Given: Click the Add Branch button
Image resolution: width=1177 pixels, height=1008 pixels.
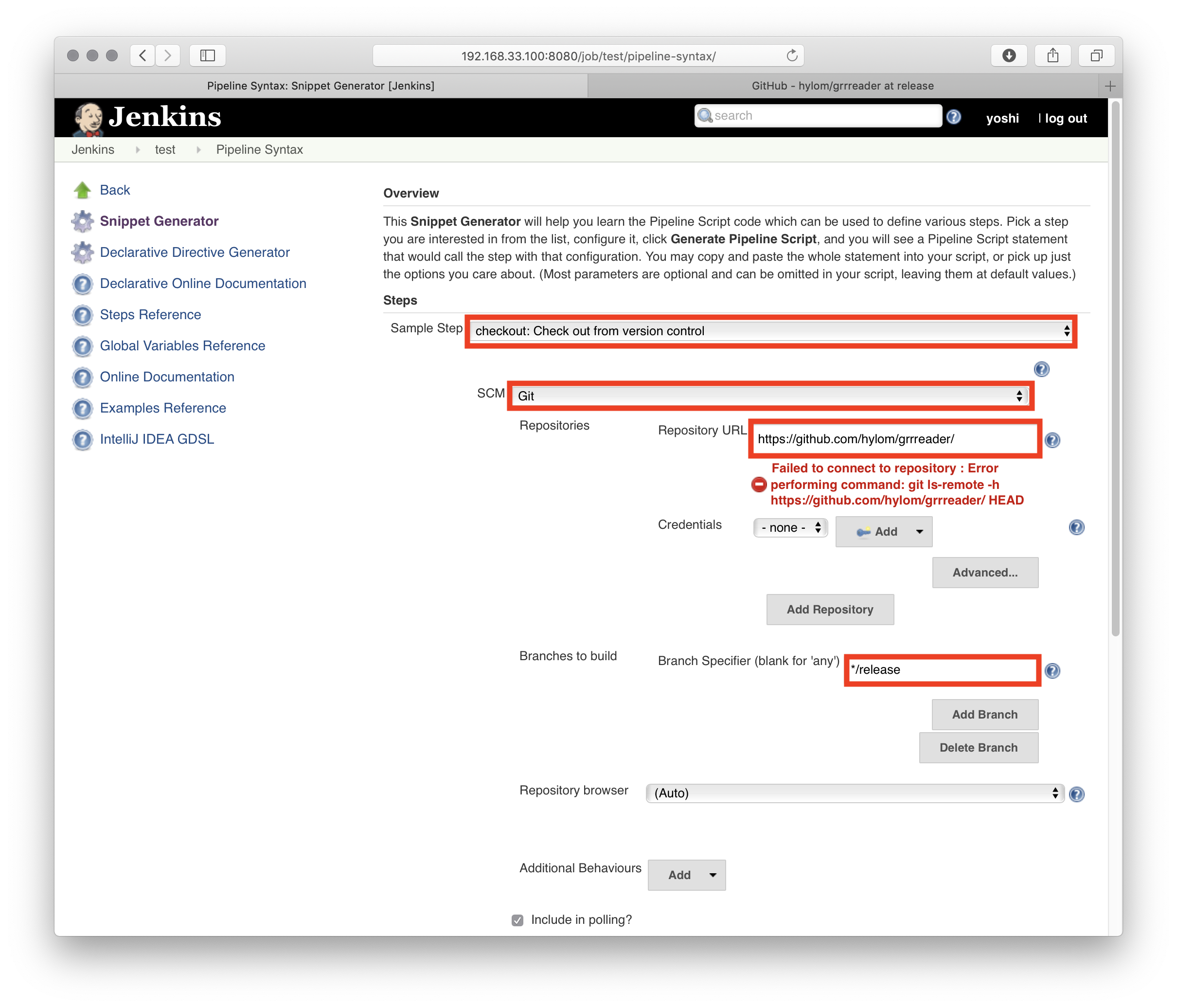Looking at the screenshot, I should coord(985,715).
